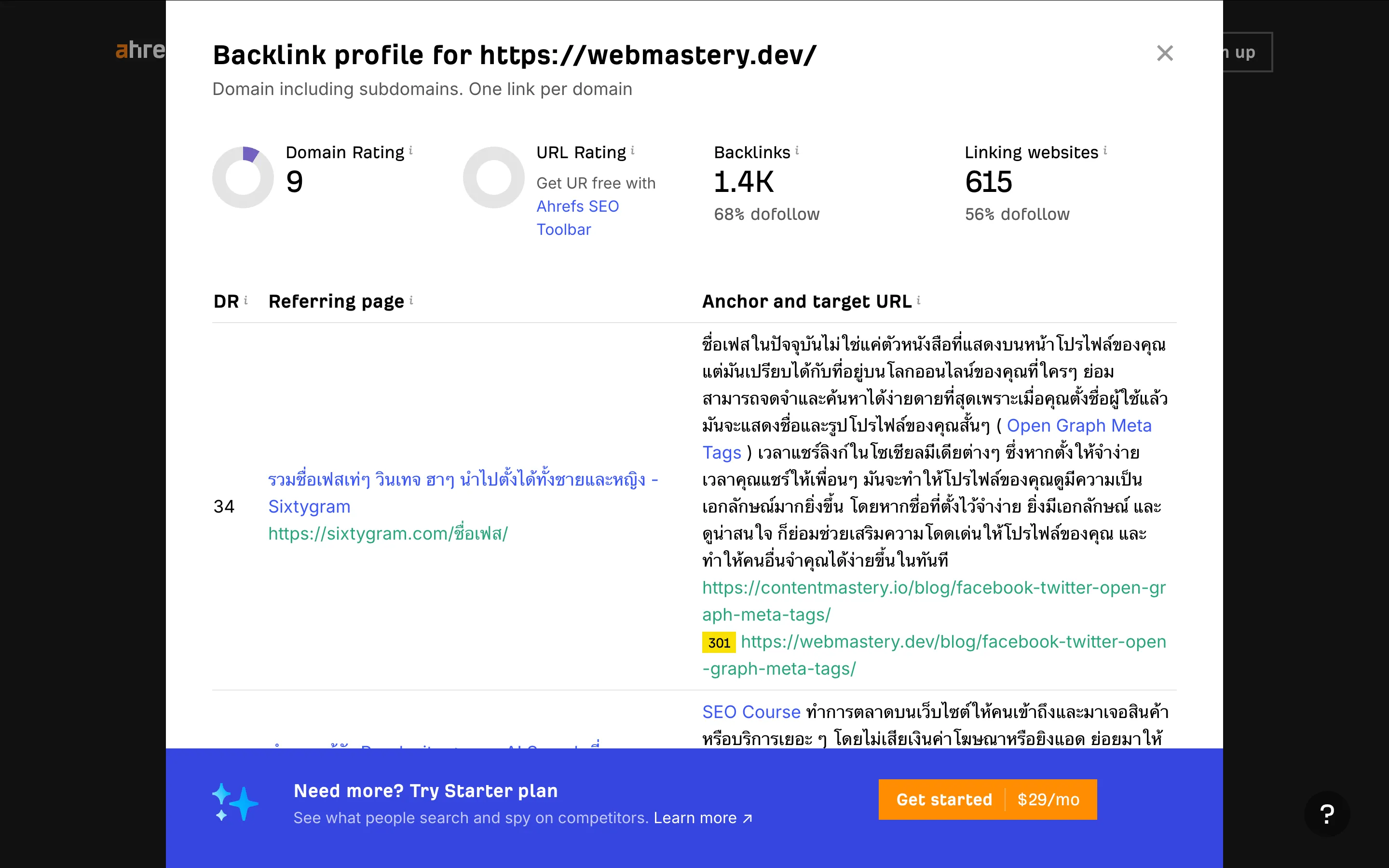Click the DR column header info icon
Viewport: 1389px width, 868px height.
[x=245, y=299]
